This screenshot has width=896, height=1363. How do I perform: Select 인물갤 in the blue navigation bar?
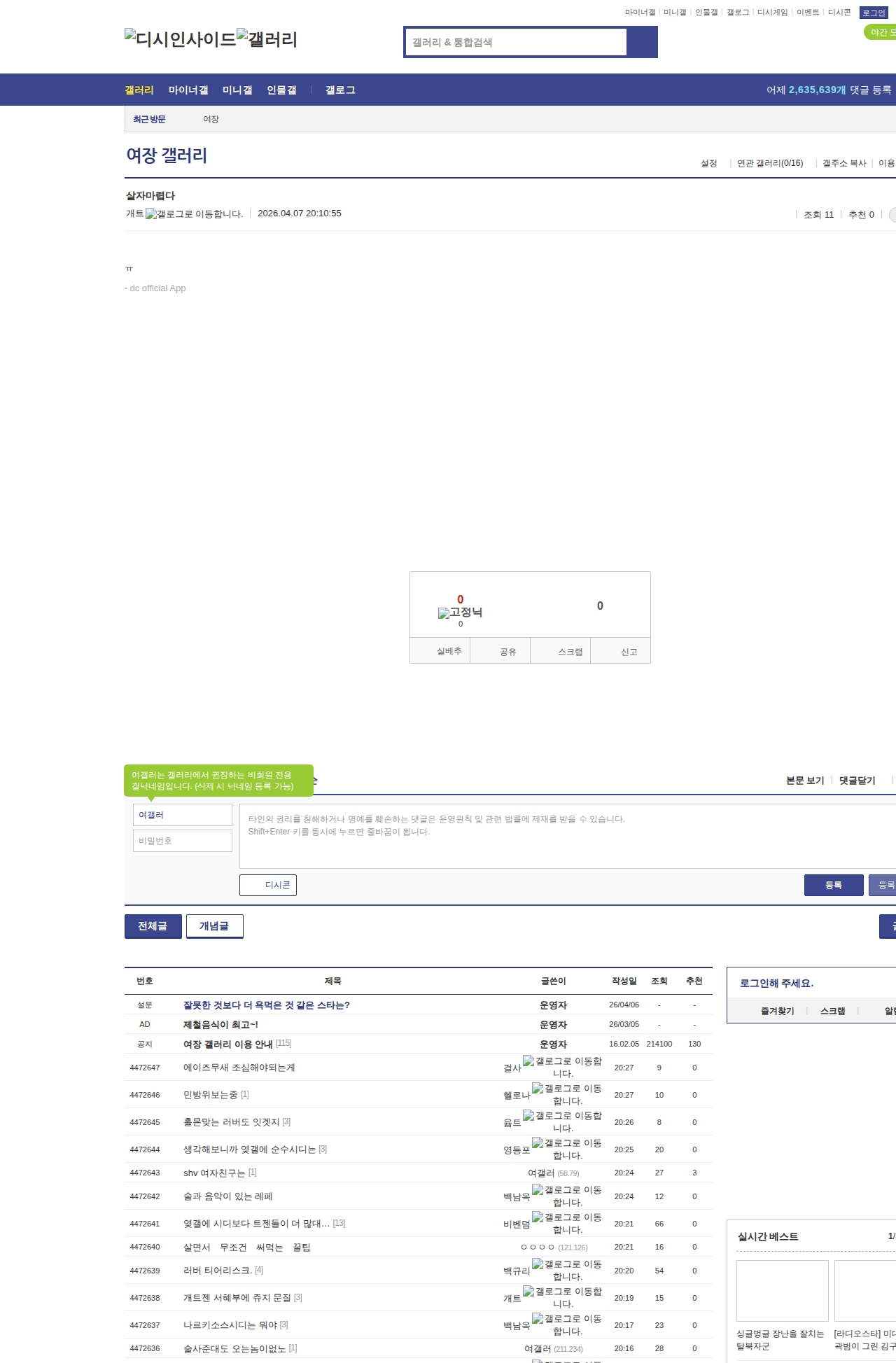point(281,90)
